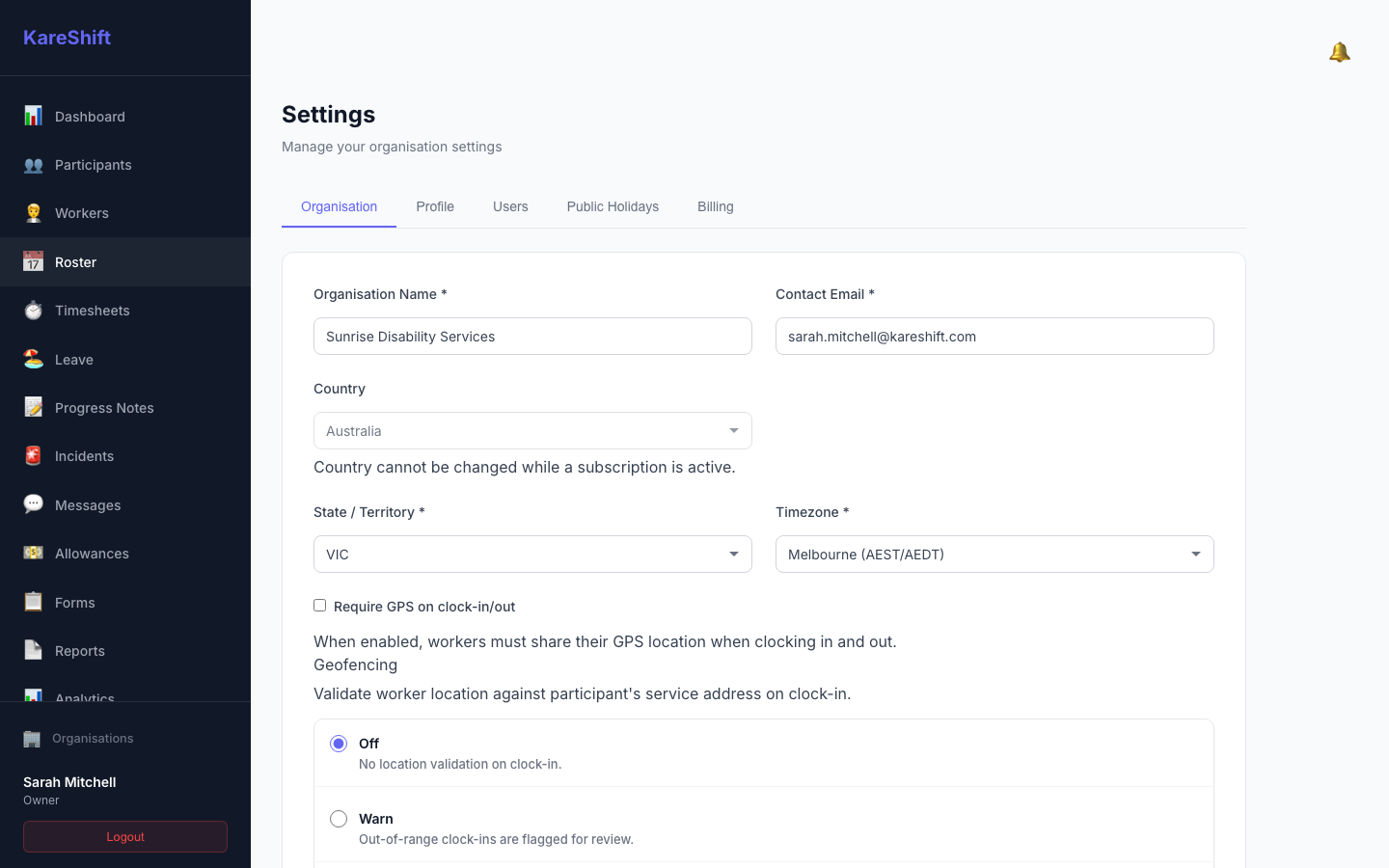Click the Roster calendar icon
1389x868 pixels.
point(33,261)
